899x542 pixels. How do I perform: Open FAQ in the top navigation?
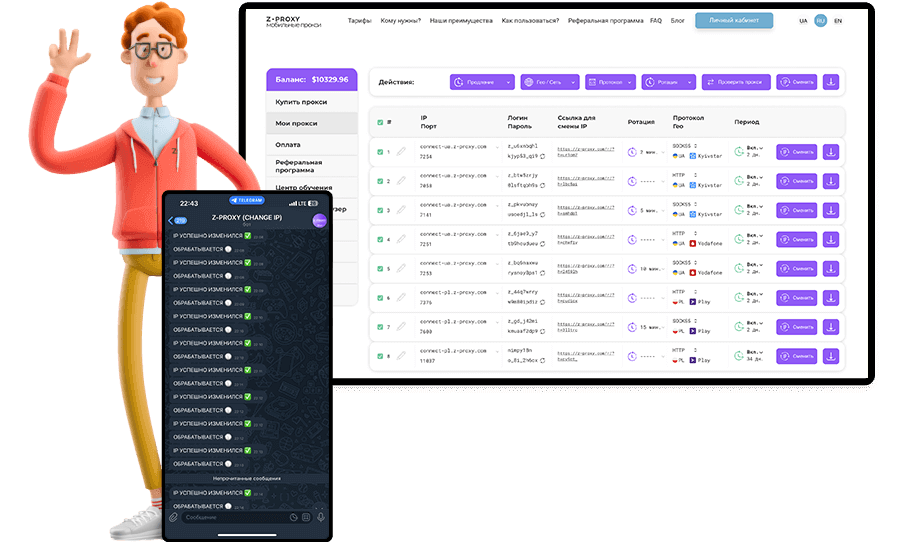656,21
